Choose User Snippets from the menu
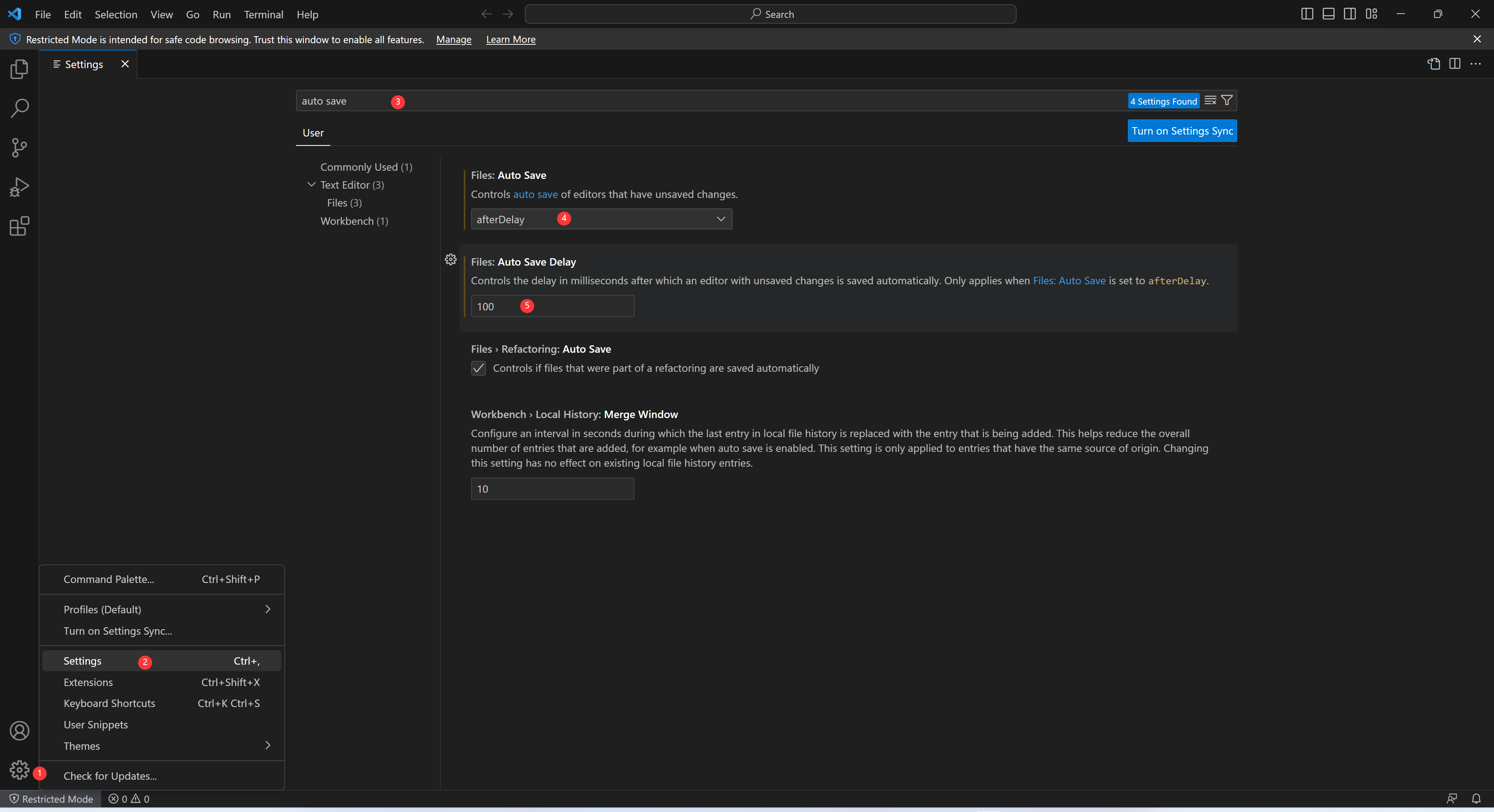Image resolution: width=1494 pixels, height=812 pixels. pos(162,724)
